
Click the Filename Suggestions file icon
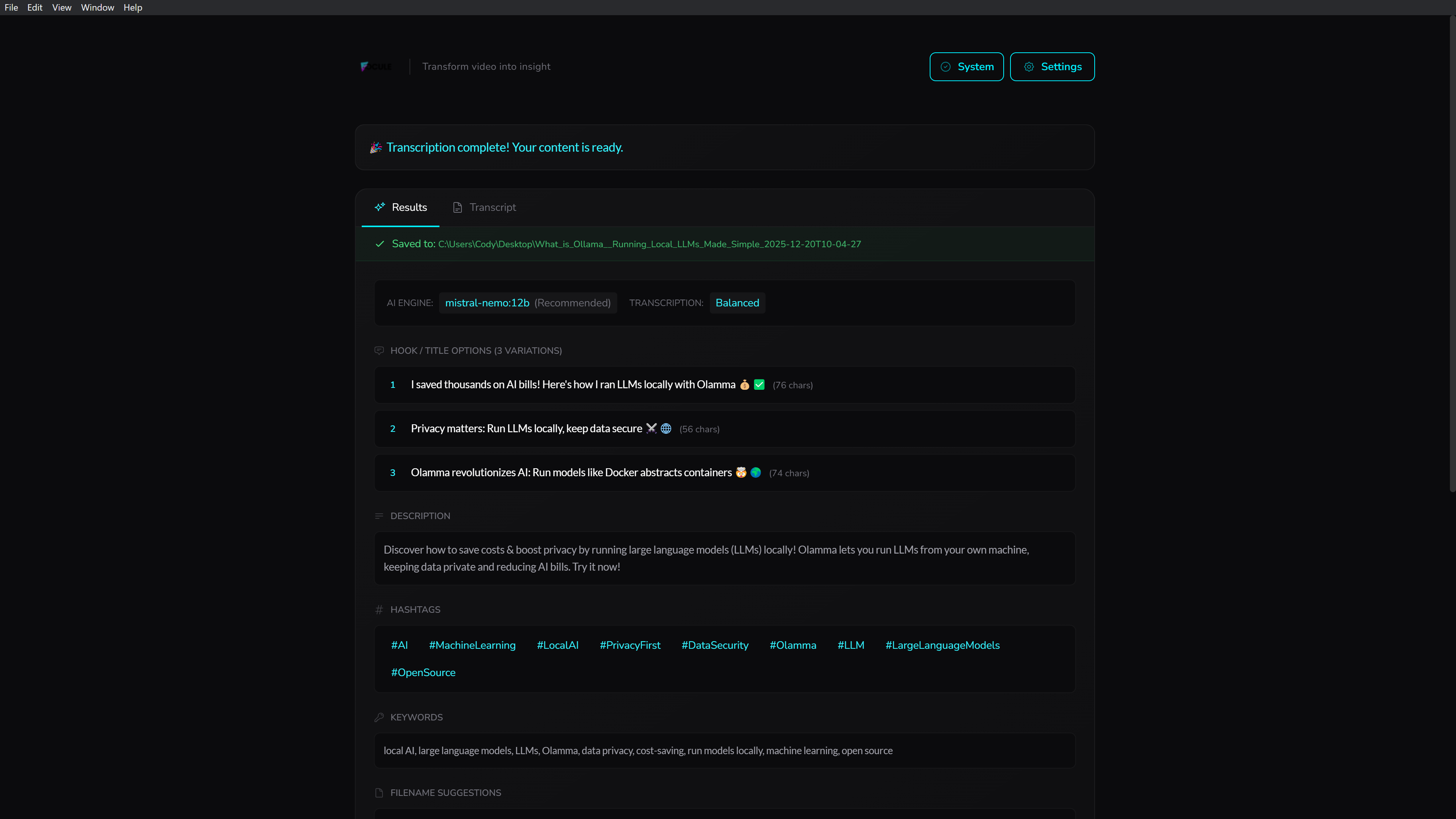[379, 792]
